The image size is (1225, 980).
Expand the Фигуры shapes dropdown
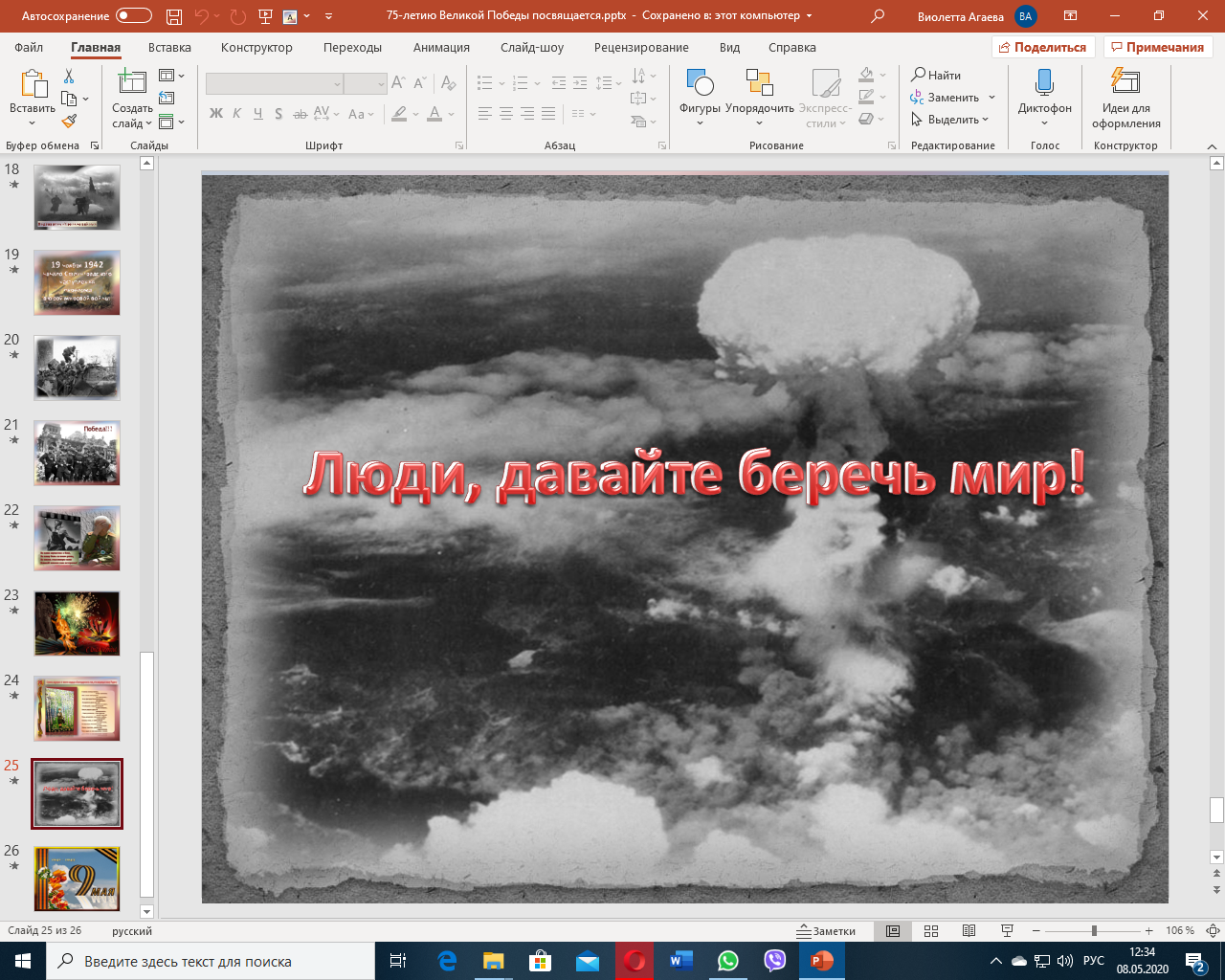(700, 98)
